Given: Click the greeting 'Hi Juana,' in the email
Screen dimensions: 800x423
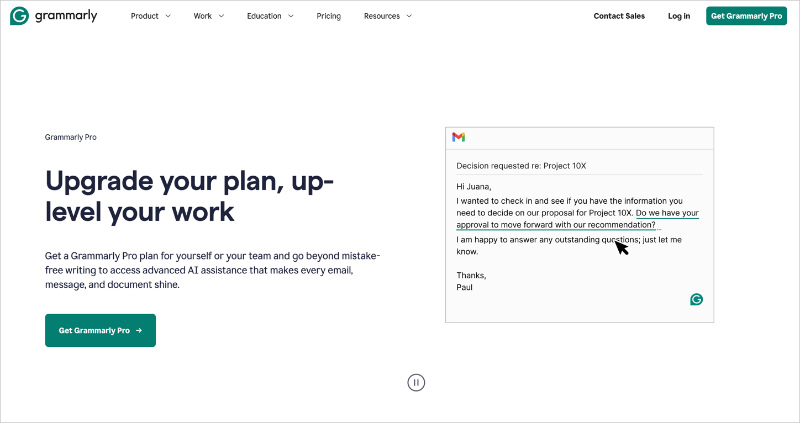Looking at the screenshot, I should 473,187.
